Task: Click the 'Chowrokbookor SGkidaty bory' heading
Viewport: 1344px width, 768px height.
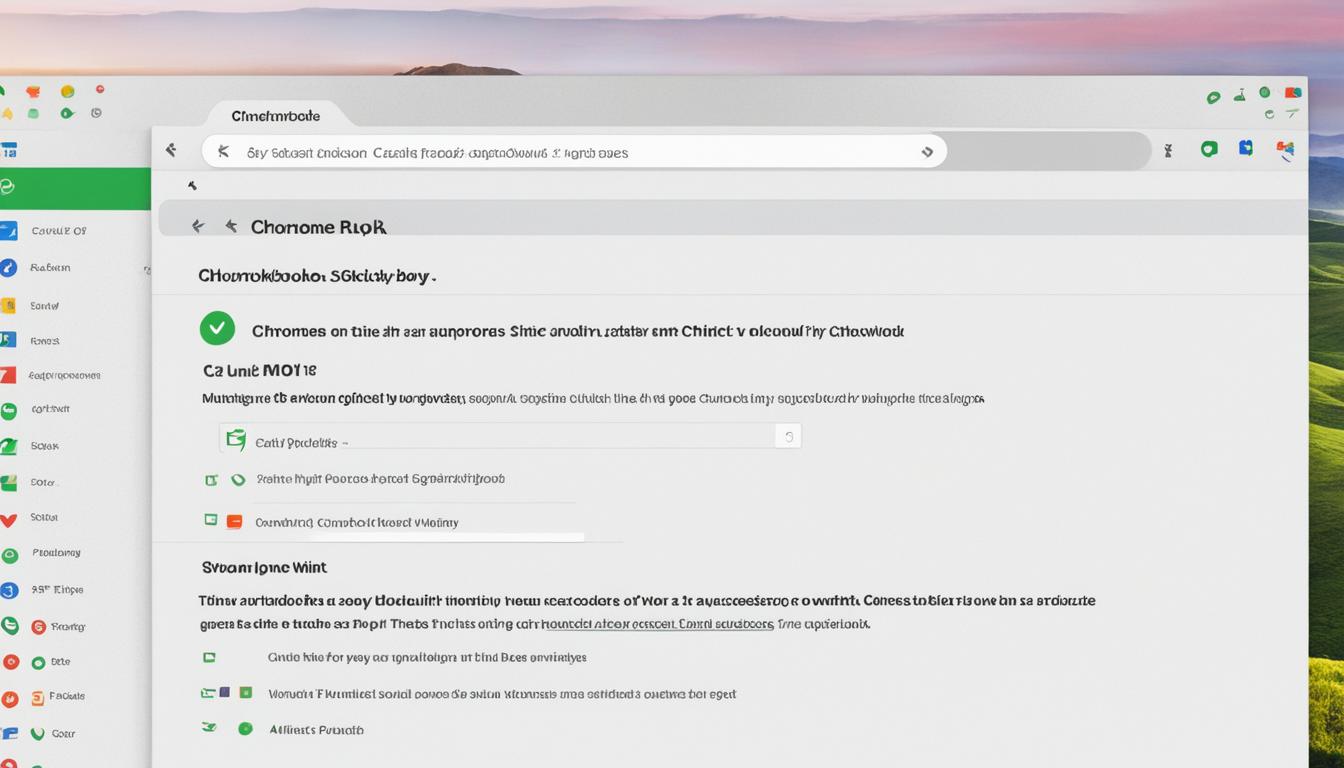Action: pyautogui.click(x=317, y=275)
